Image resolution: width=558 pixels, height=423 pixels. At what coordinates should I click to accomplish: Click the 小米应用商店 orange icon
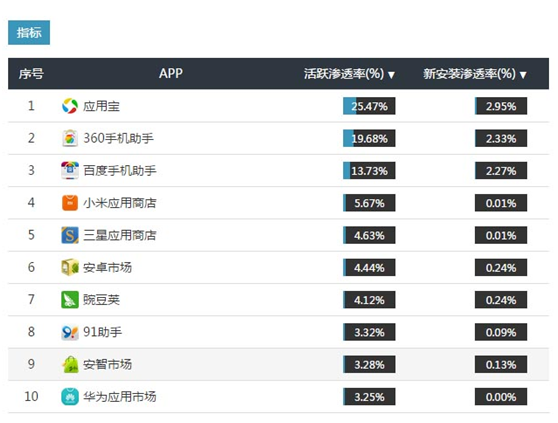pyautogui.click(x=70, y=203)
